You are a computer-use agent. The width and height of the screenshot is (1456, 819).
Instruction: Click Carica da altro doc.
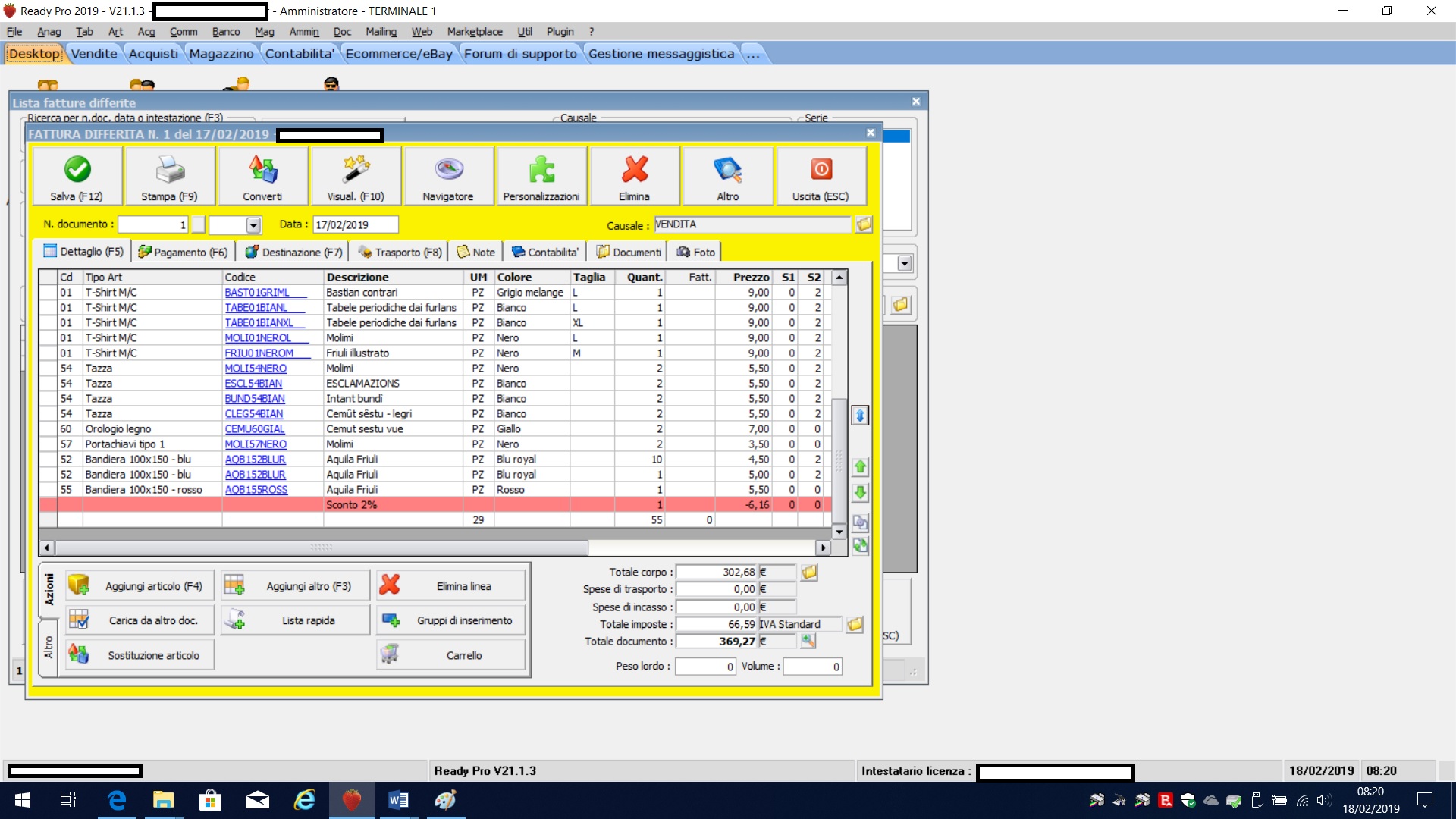point(140,620)
